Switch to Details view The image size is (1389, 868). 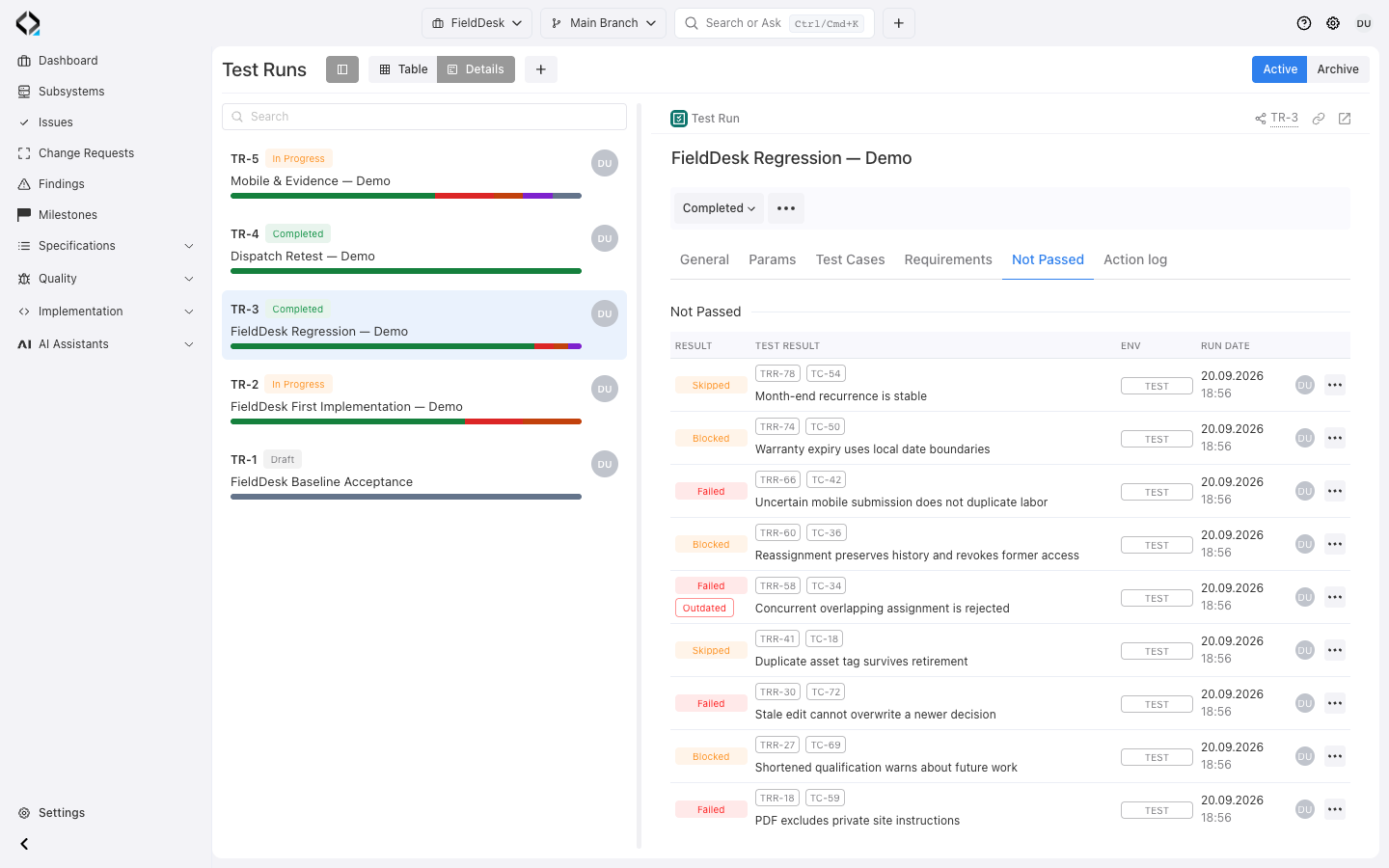tap(476, 69)
